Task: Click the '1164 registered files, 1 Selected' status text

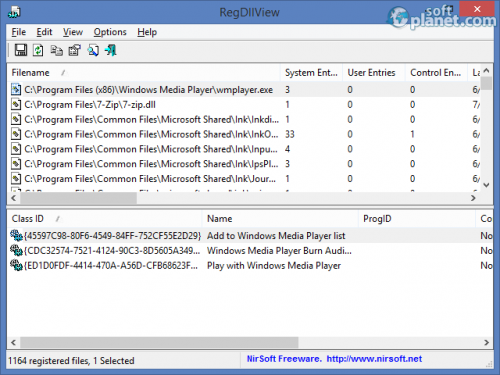Action: click(71, 361)
